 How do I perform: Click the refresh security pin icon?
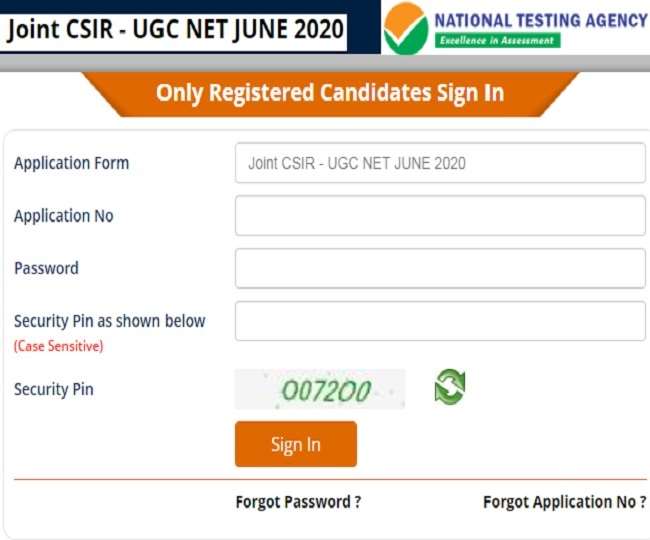click(x=450, y=387)
